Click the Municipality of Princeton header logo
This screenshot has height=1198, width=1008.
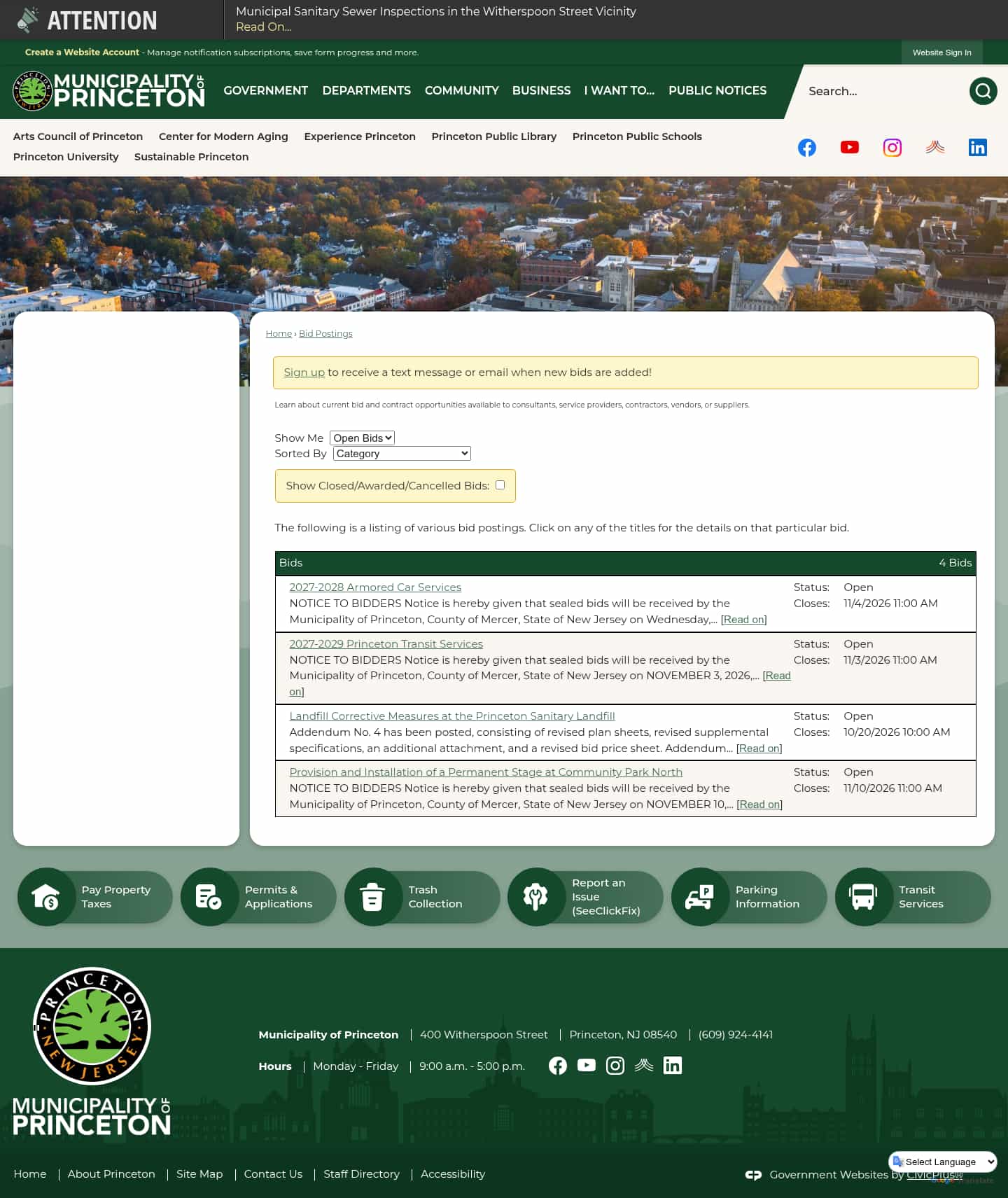[x=108, y=91]
